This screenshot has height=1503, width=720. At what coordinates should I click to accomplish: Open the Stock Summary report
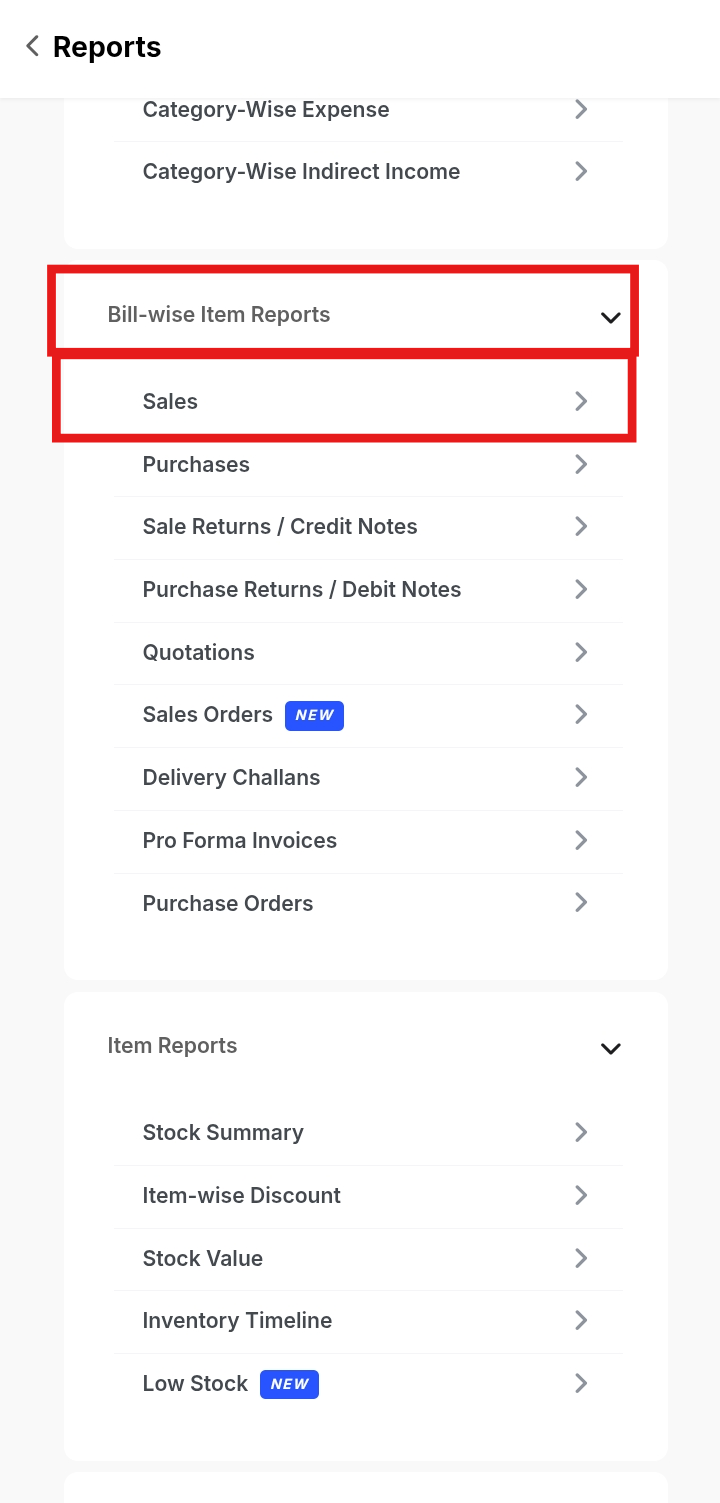pos(223,1132)
